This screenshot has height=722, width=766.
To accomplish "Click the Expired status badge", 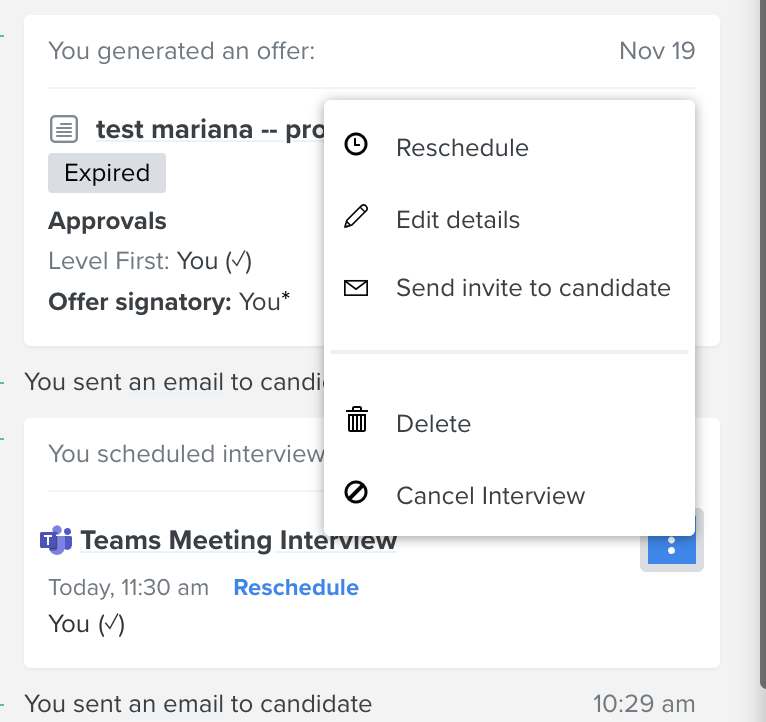I will pos(107,173).
